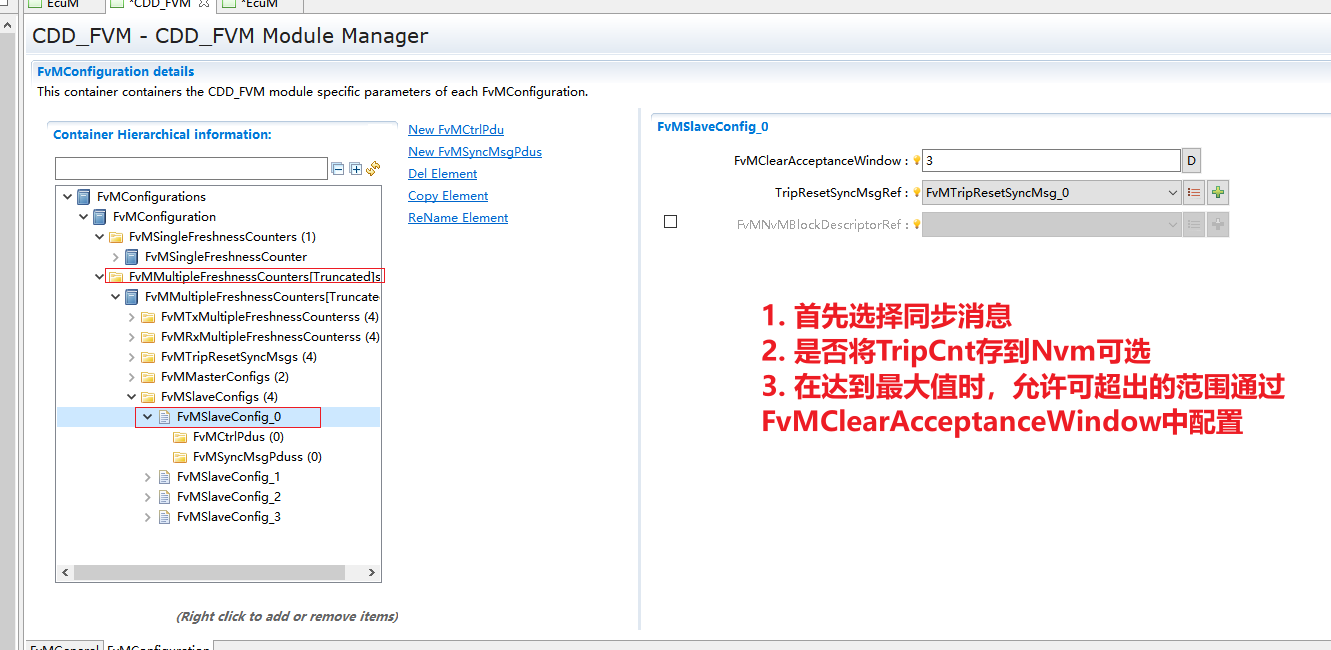Collapse the FvMSlaveConfigs folder node
Image resolution: width=1331 pixels, height=650 pixels.
[132, 397]
